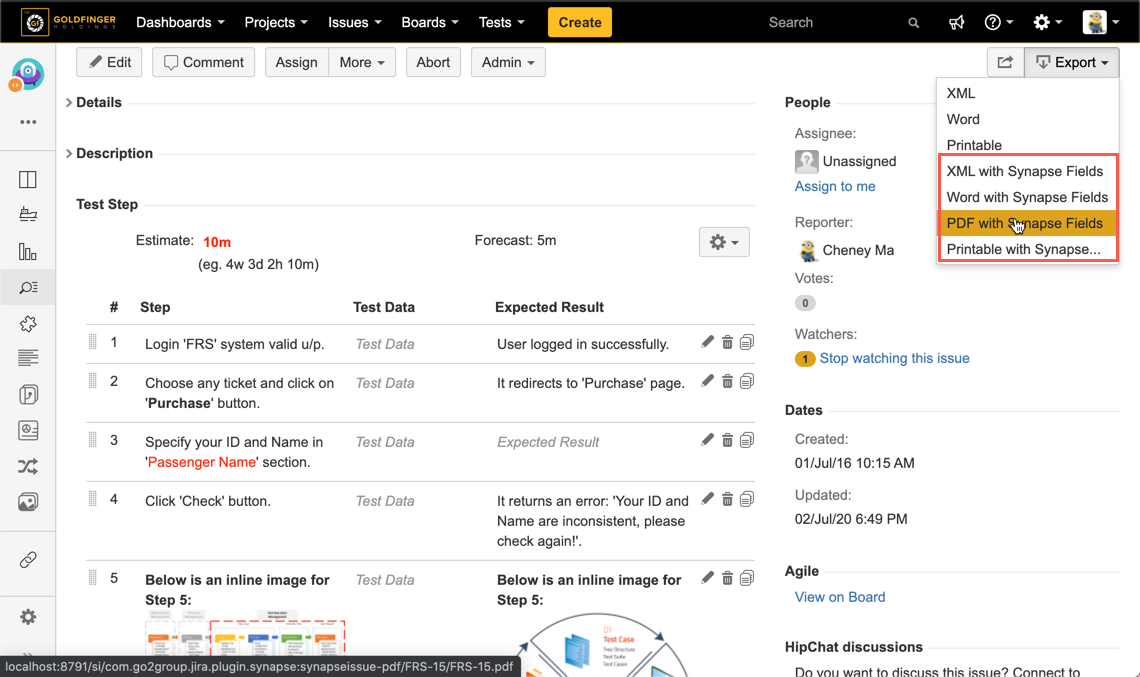Click the search magnifier icon in top bar
This screenshot has width=1140, height=677.
[913, 23]
